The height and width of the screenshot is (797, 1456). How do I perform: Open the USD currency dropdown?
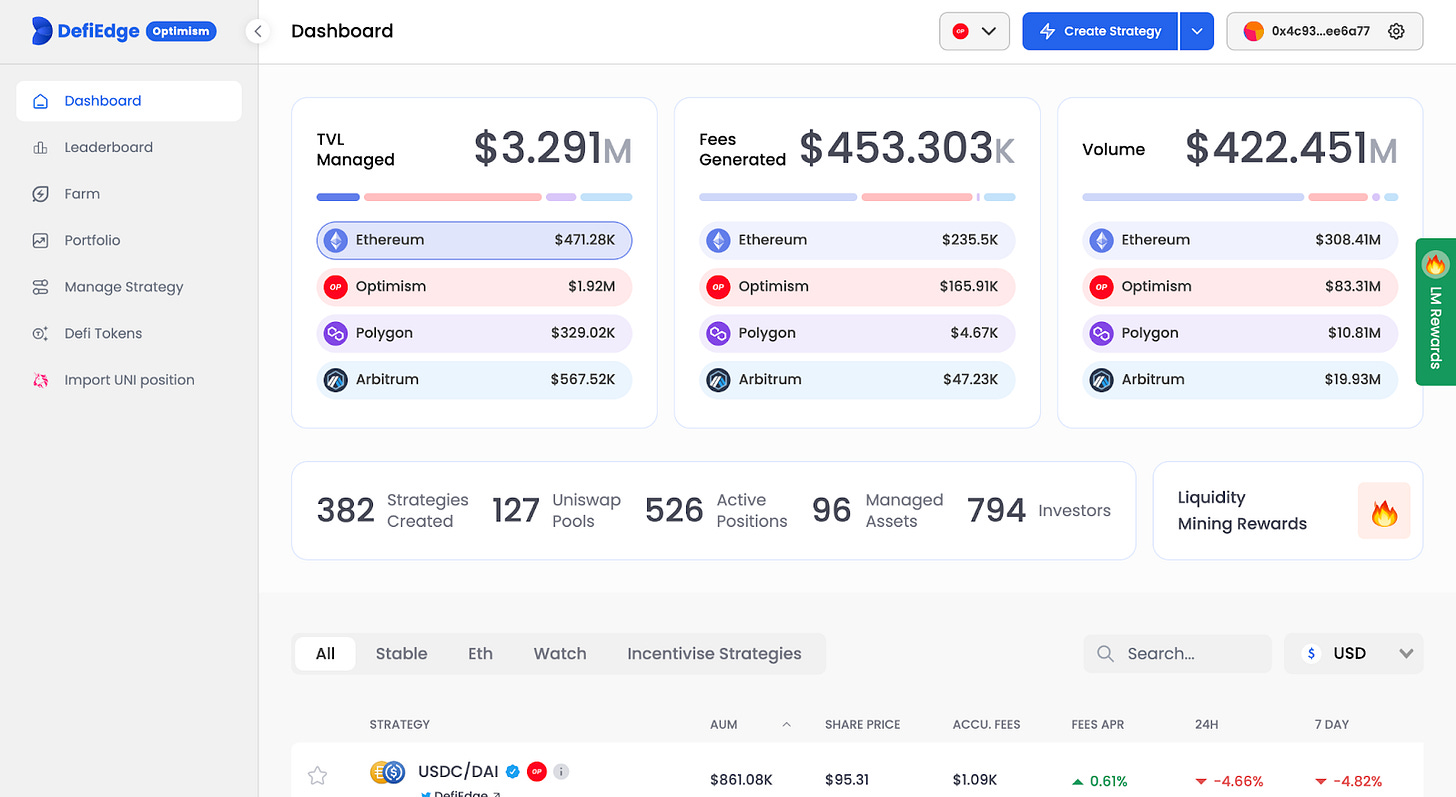point(1354,654)
